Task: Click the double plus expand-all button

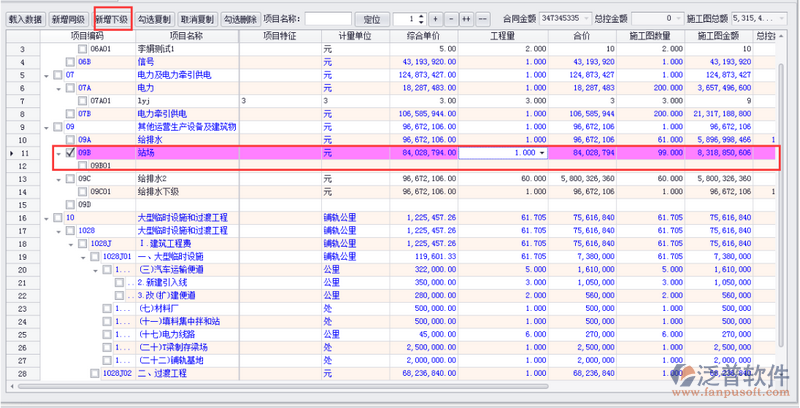Action: click(x=466, y=19)
